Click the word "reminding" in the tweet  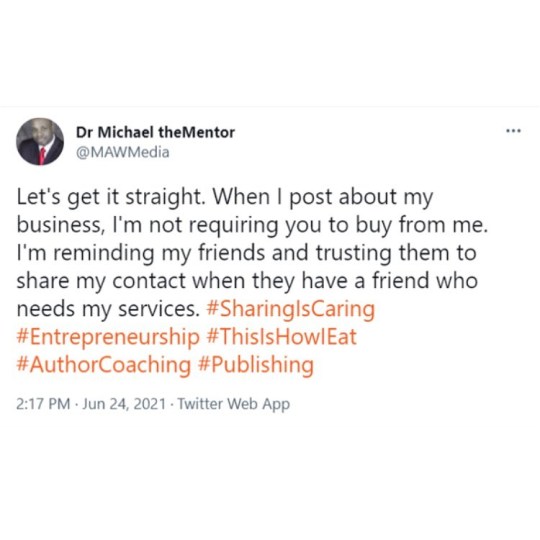(x=104, y=254)
